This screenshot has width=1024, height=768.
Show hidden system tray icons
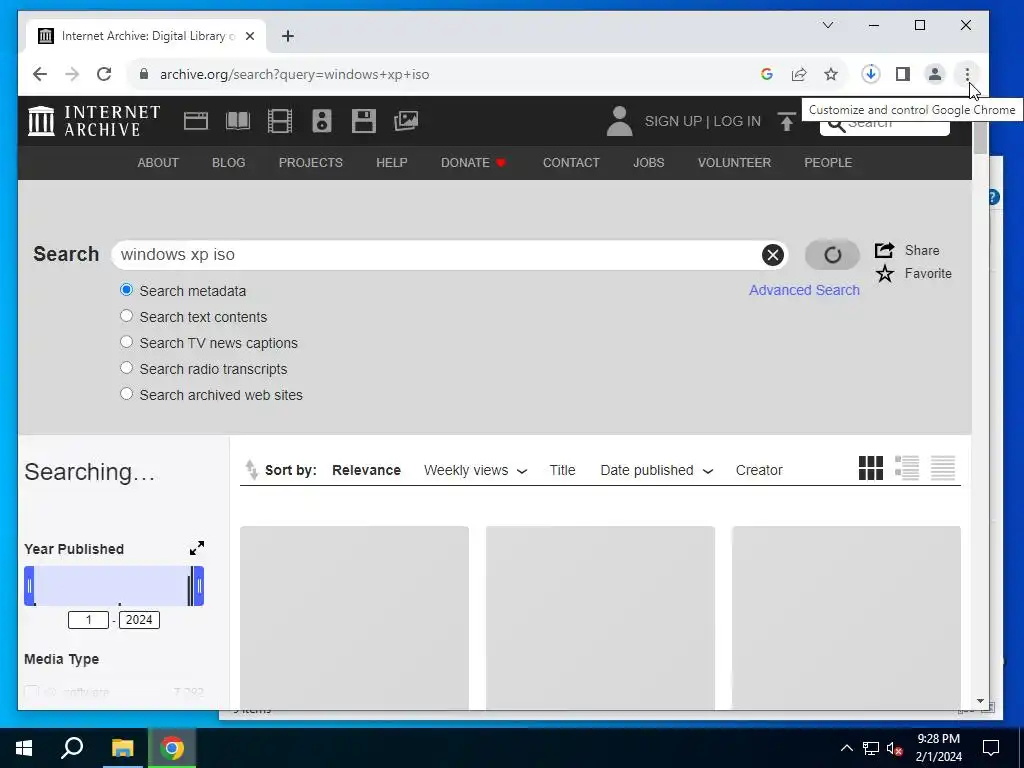click(x=846, y=748)
